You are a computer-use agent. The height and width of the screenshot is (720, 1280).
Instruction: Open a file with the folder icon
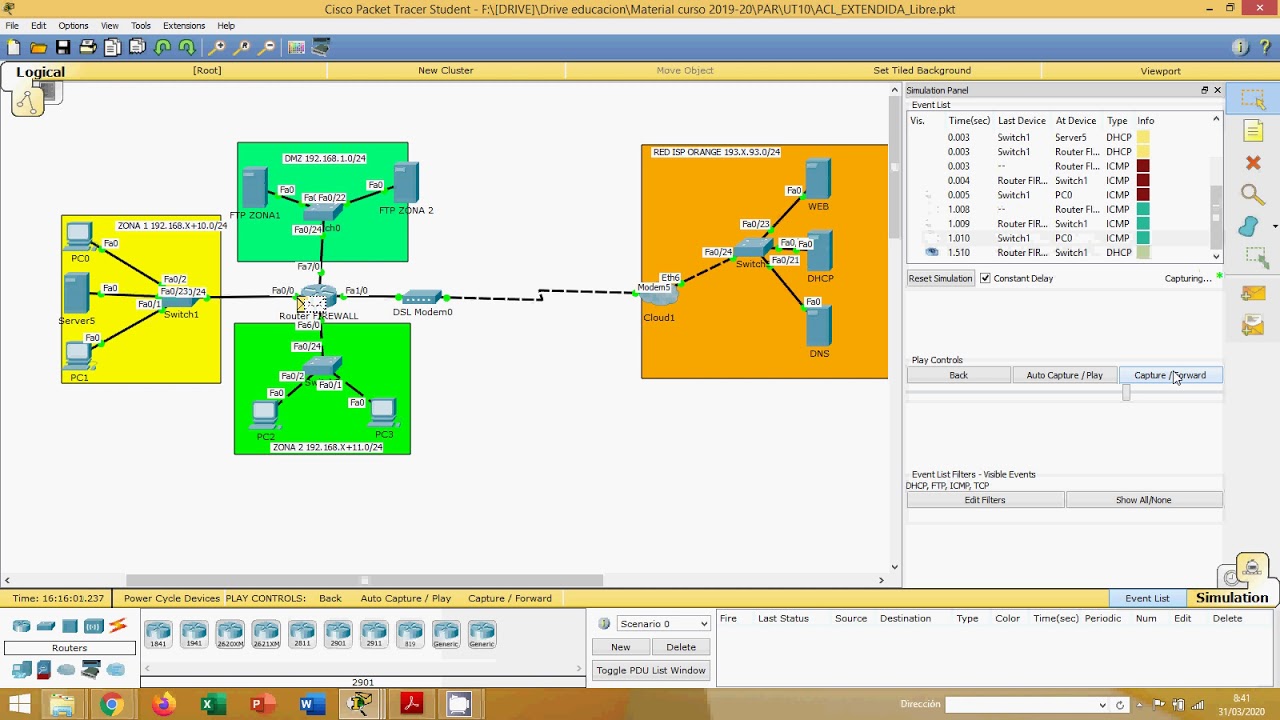[38, 47]
